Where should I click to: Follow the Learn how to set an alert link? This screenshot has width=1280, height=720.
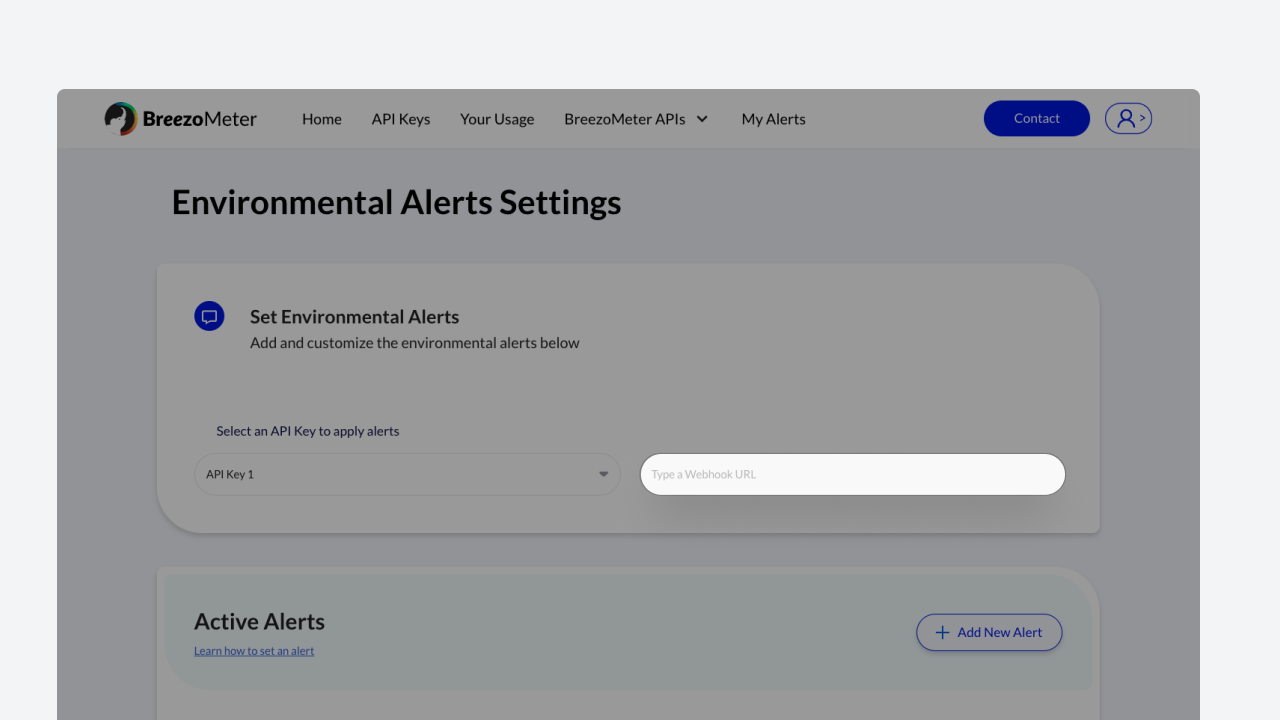254,651
